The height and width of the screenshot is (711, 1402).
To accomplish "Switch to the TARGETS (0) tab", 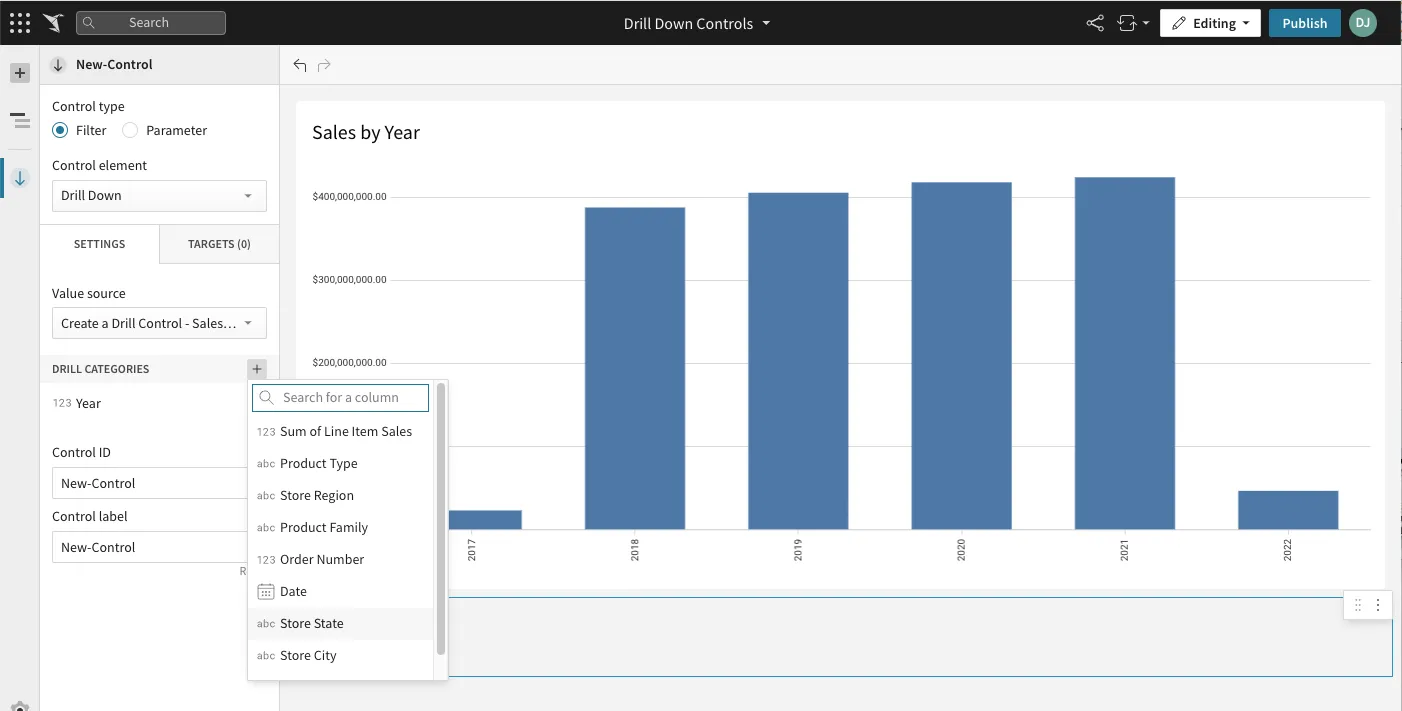I will [x=219, y=244].
